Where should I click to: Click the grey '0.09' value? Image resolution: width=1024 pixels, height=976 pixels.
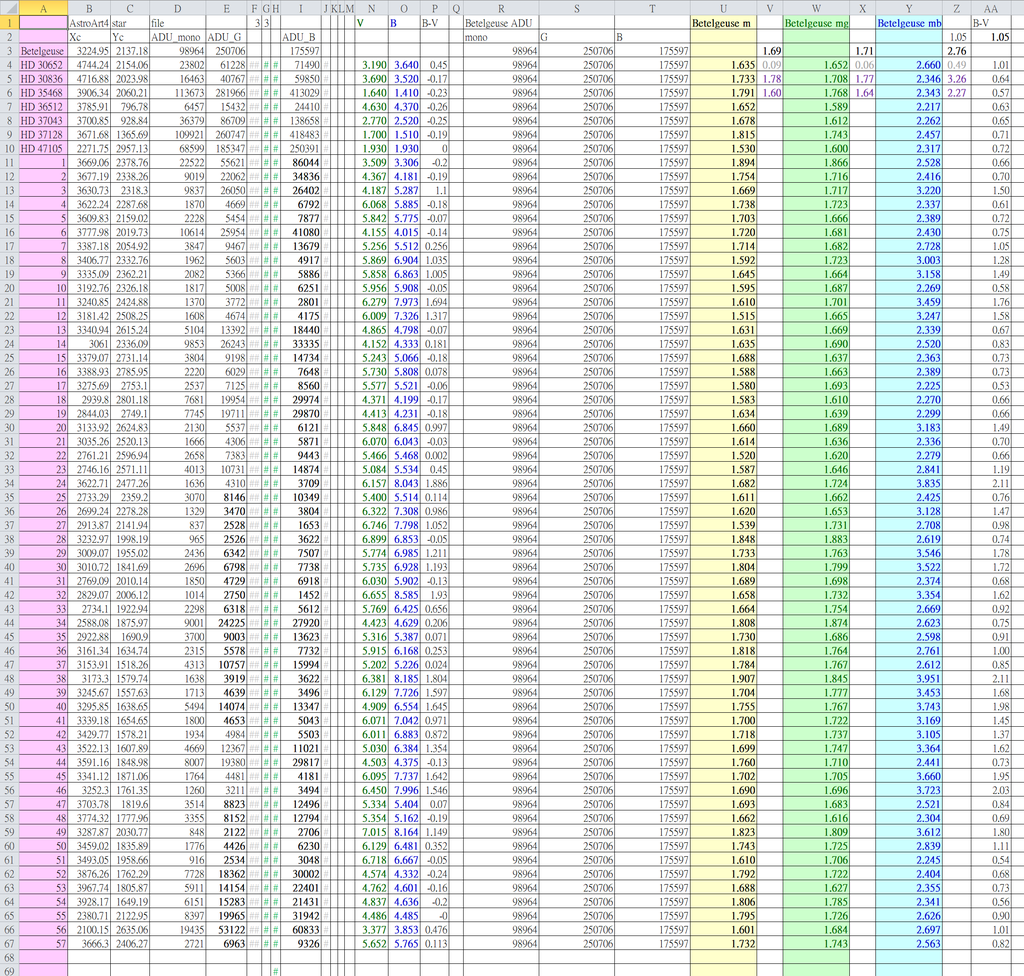pos(770,65)
